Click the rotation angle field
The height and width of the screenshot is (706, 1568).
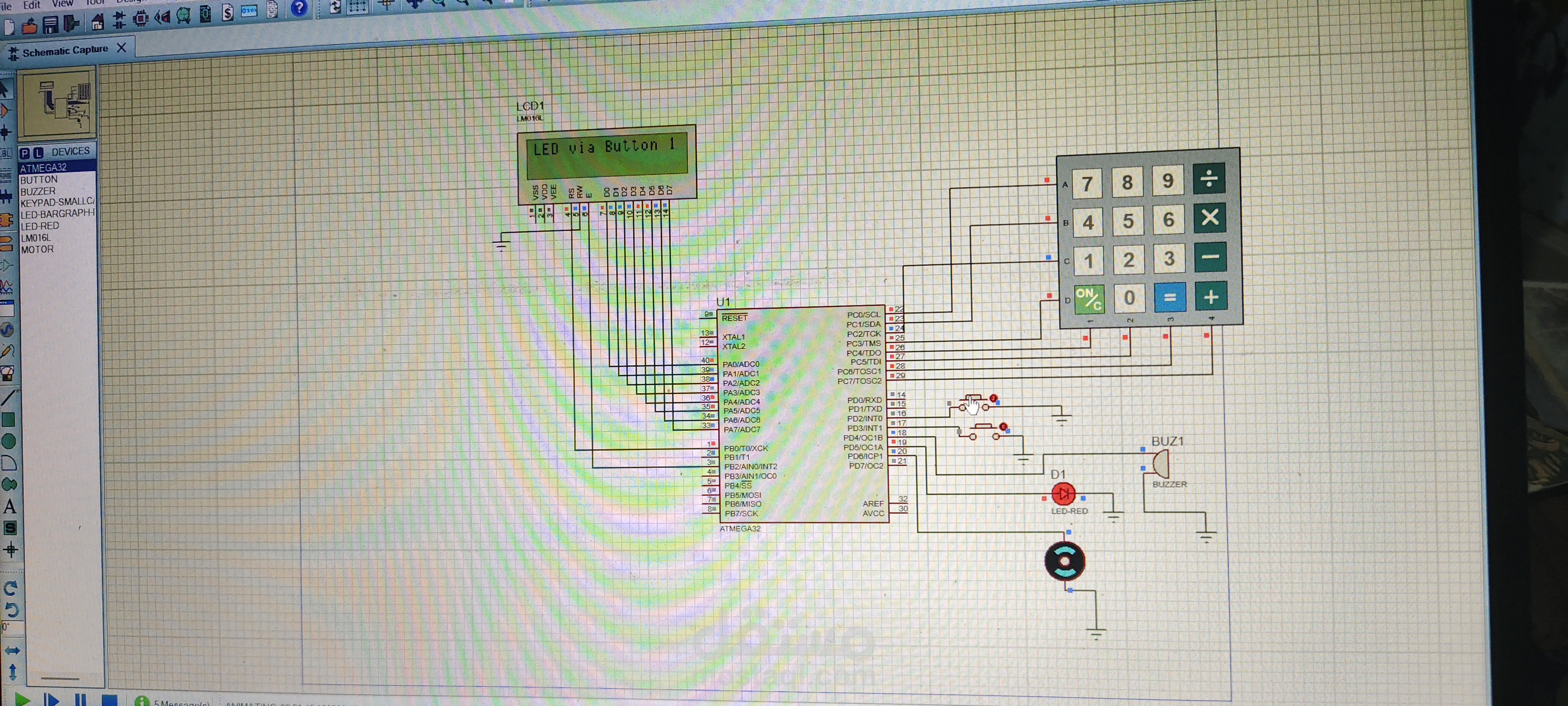pyautogui.click(x=12, y=628)
